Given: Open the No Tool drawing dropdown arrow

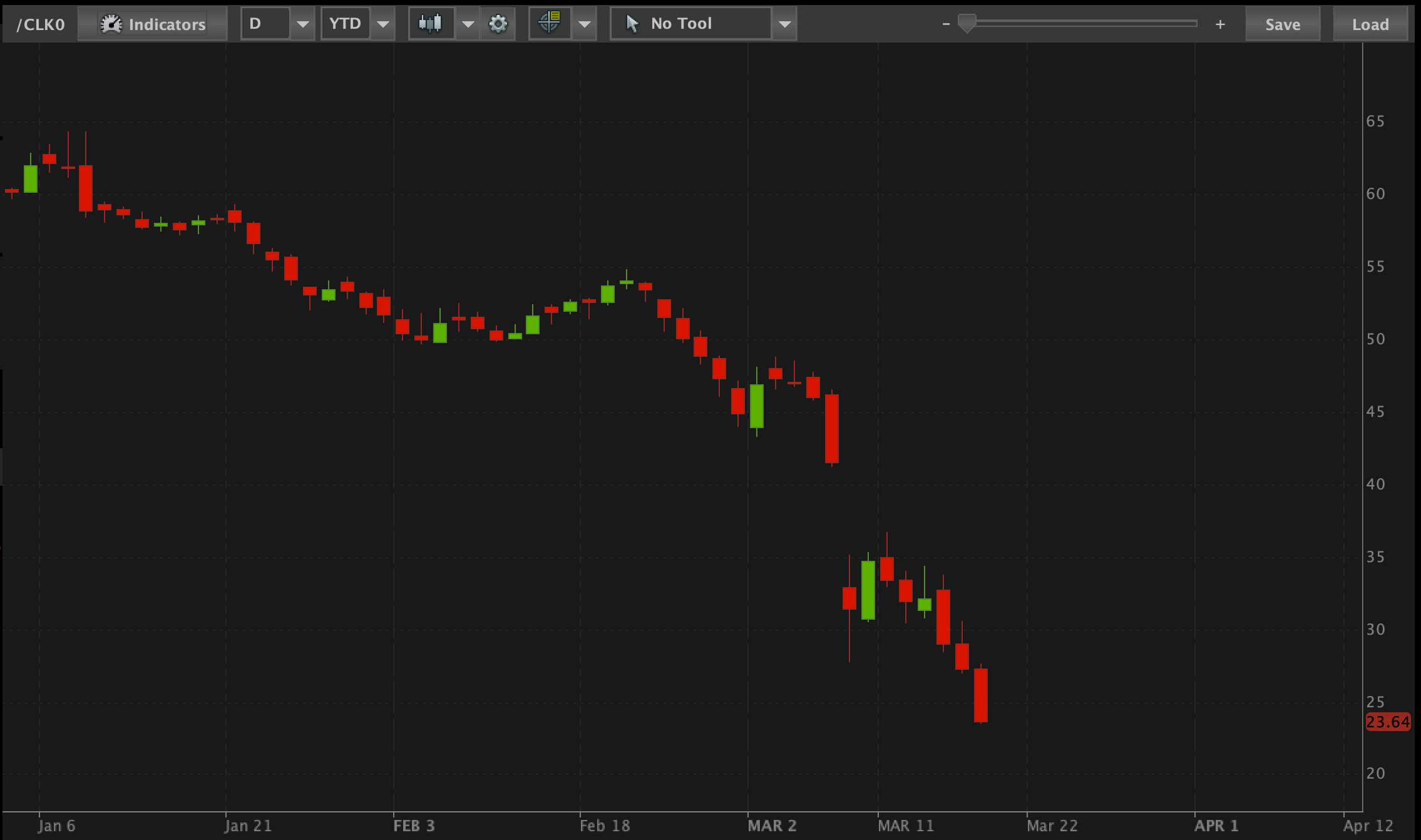Looking at the screenshot, I should point(784,24).
